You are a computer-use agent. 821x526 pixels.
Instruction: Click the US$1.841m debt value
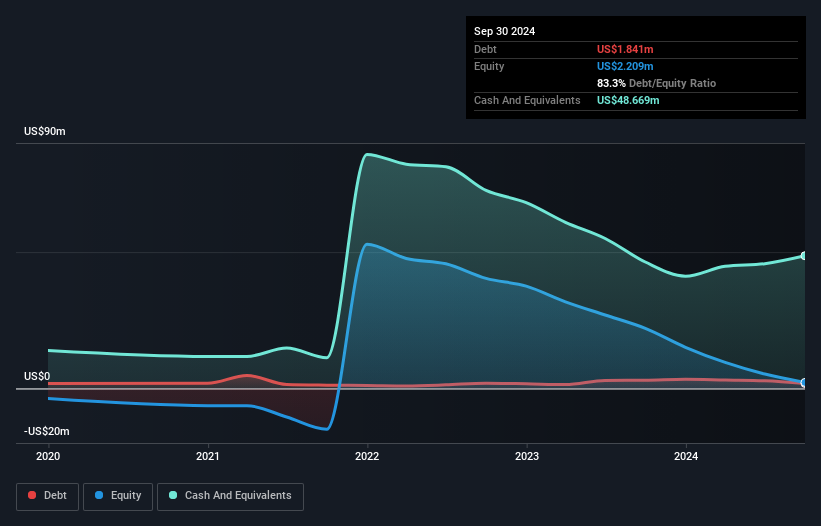(x=625, y=49)
